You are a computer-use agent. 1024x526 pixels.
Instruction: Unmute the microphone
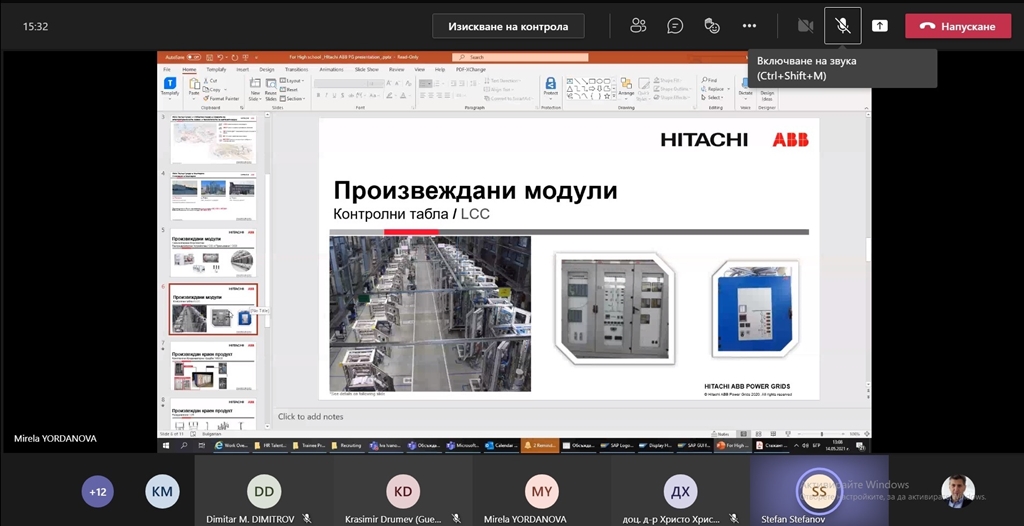[842, 26]
